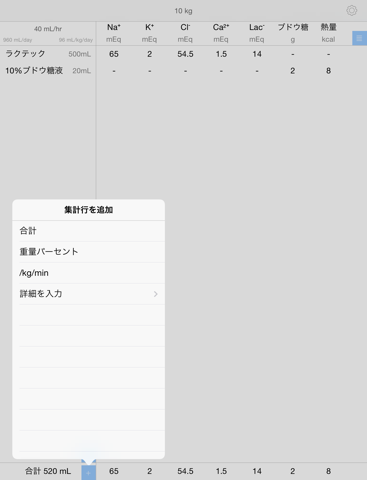Select 重量パーセント option
This screenshot has height=480, width=367.
pyautogui.click(x=89, y=252)
